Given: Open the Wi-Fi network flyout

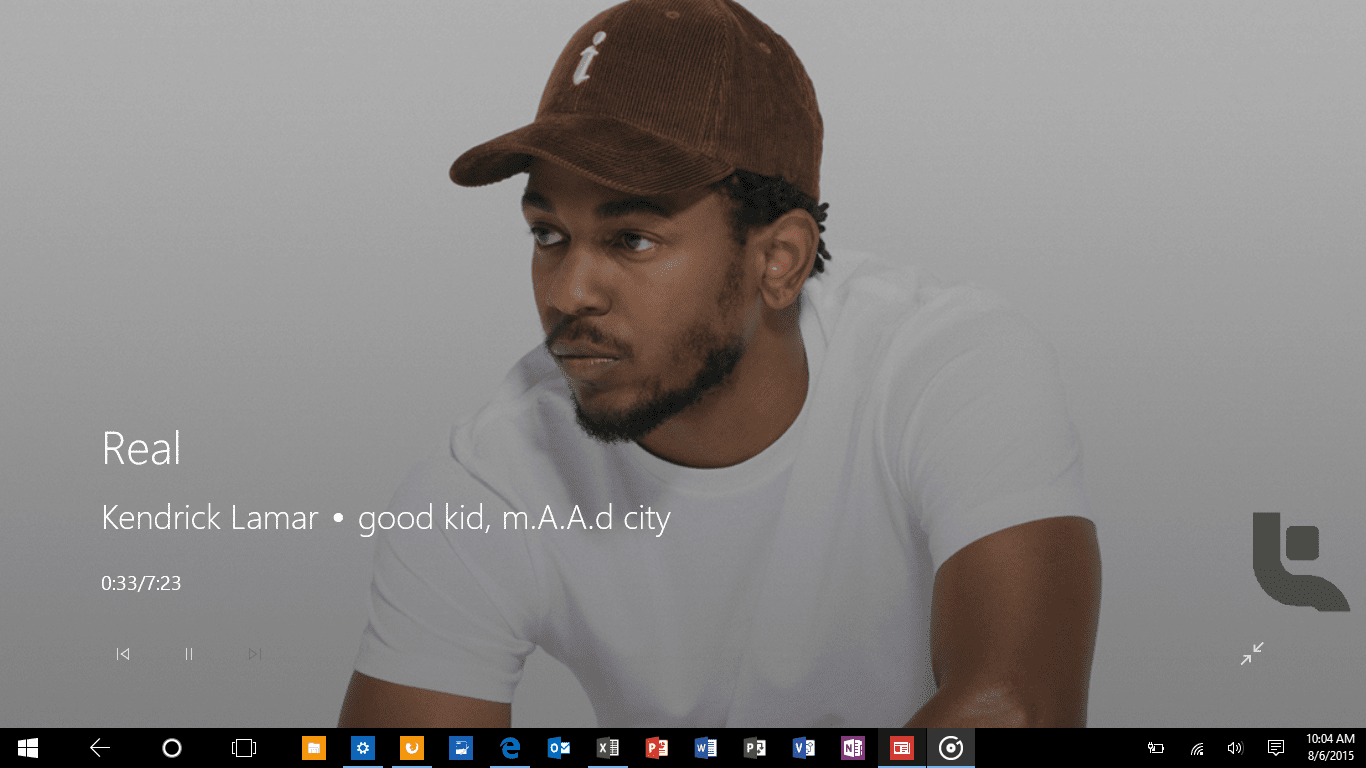Looking at the screenshot, I should tap(1196, 748).
